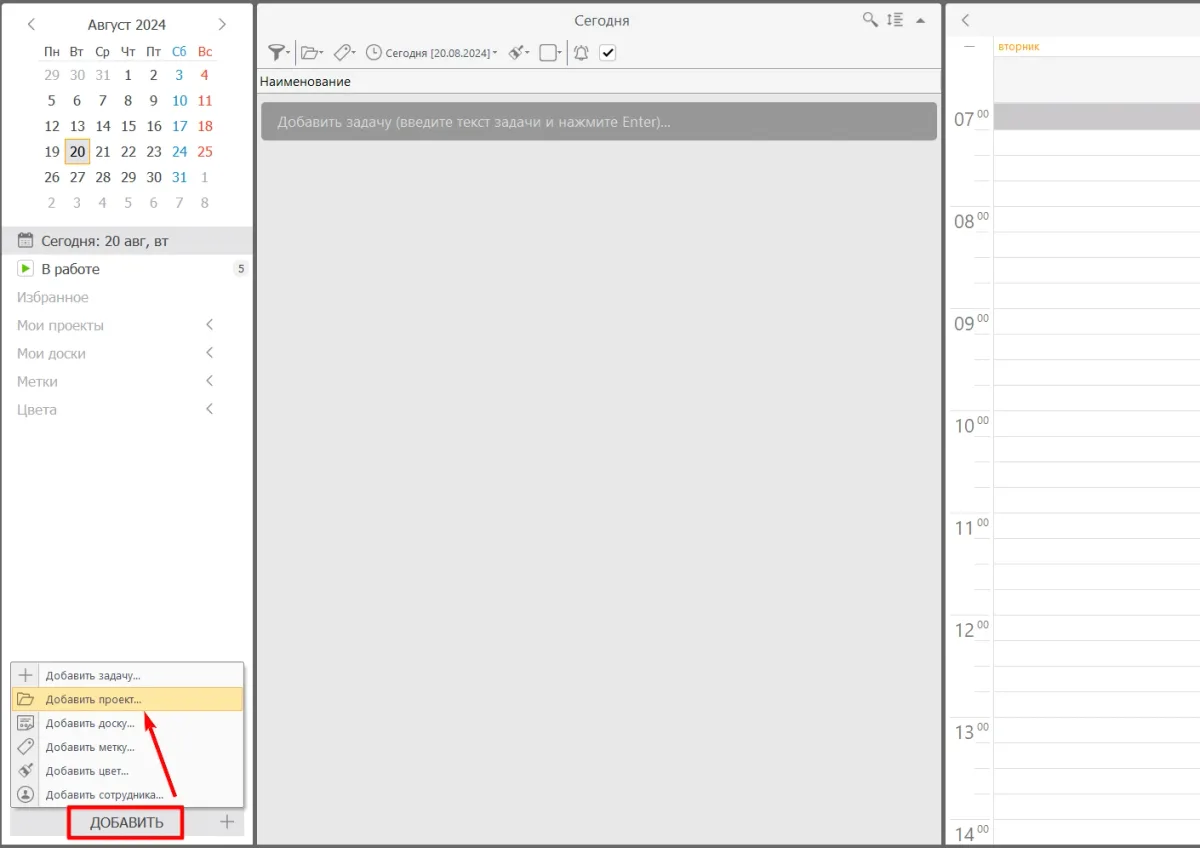Open the 'Сегодня [20.08.2024]' date dropdown
Image resolution: width=1200 pixels, height=848 pixels.
pos(432,53)
